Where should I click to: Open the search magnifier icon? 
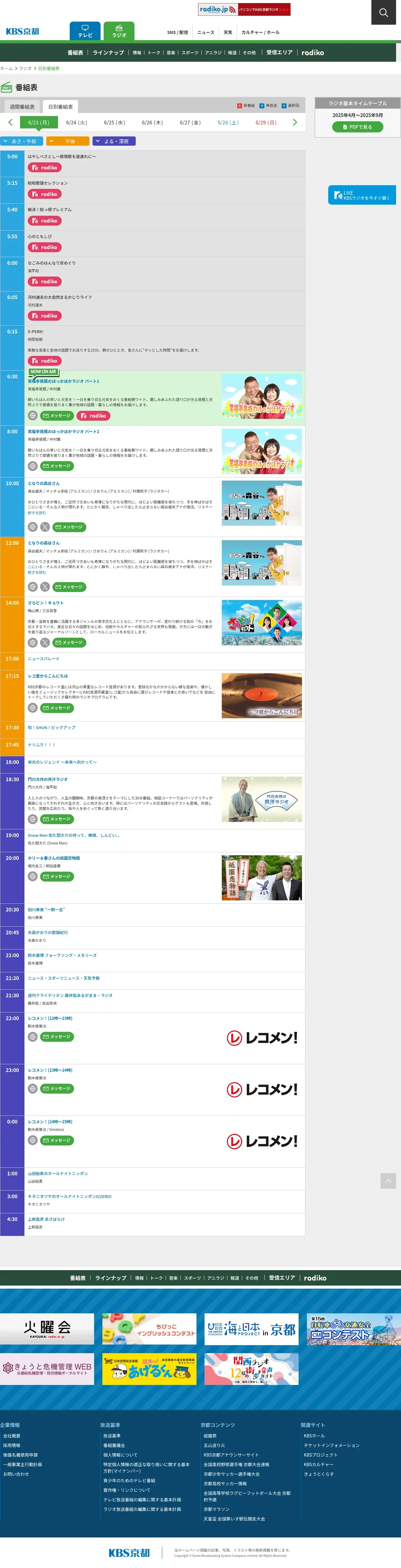point(383,12)
